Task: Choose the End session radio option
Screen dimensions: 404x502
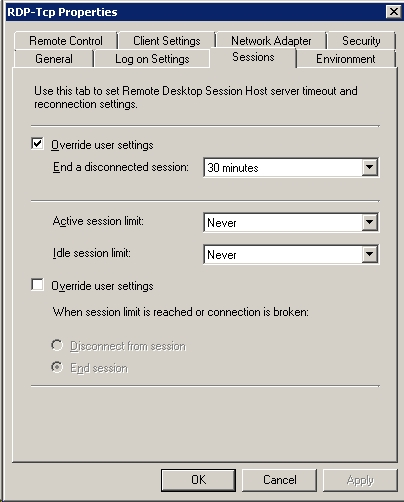Action: click(57, 367)
